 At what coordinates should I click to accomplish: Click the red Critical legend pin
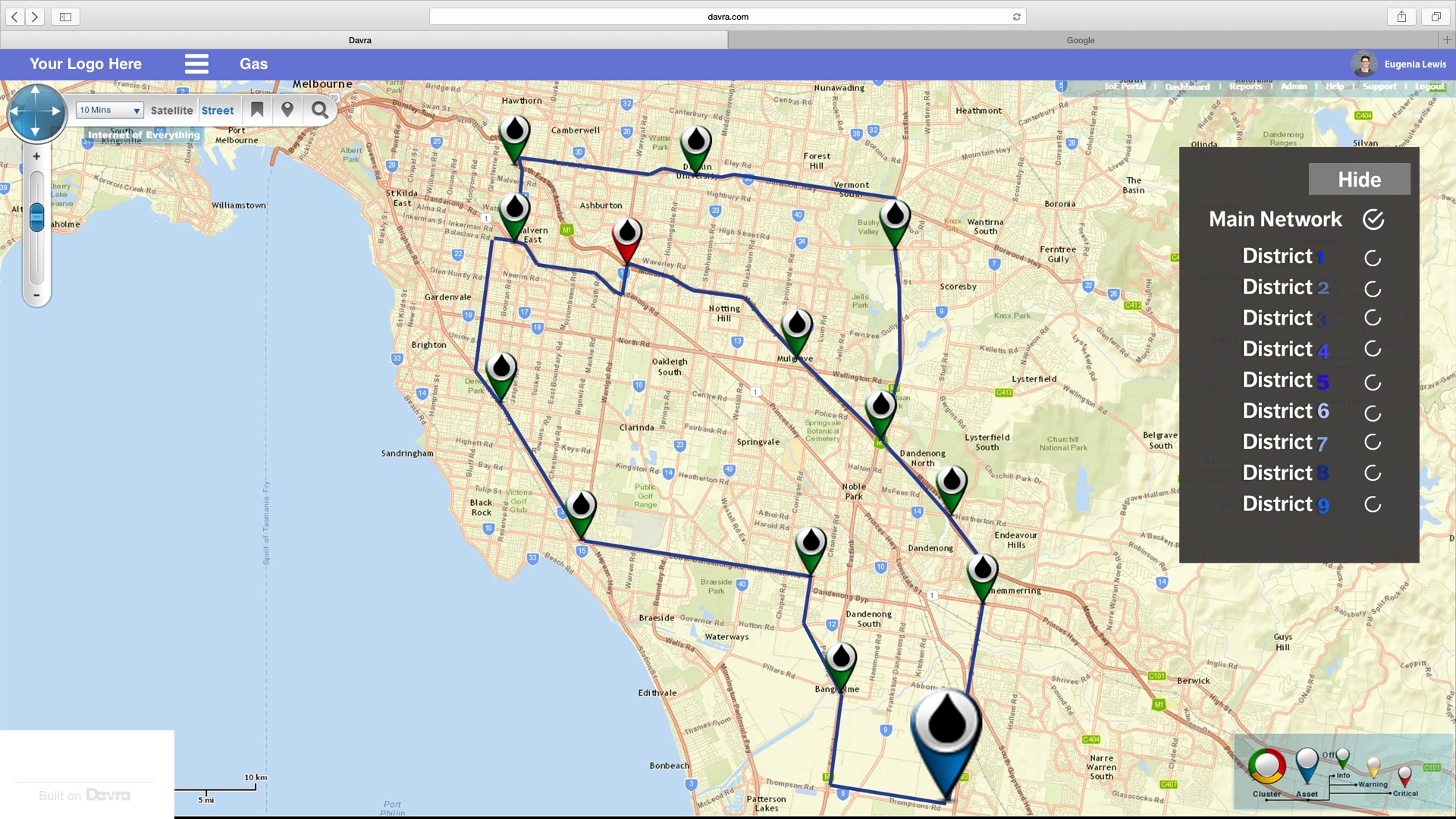tap(1404, 775)
